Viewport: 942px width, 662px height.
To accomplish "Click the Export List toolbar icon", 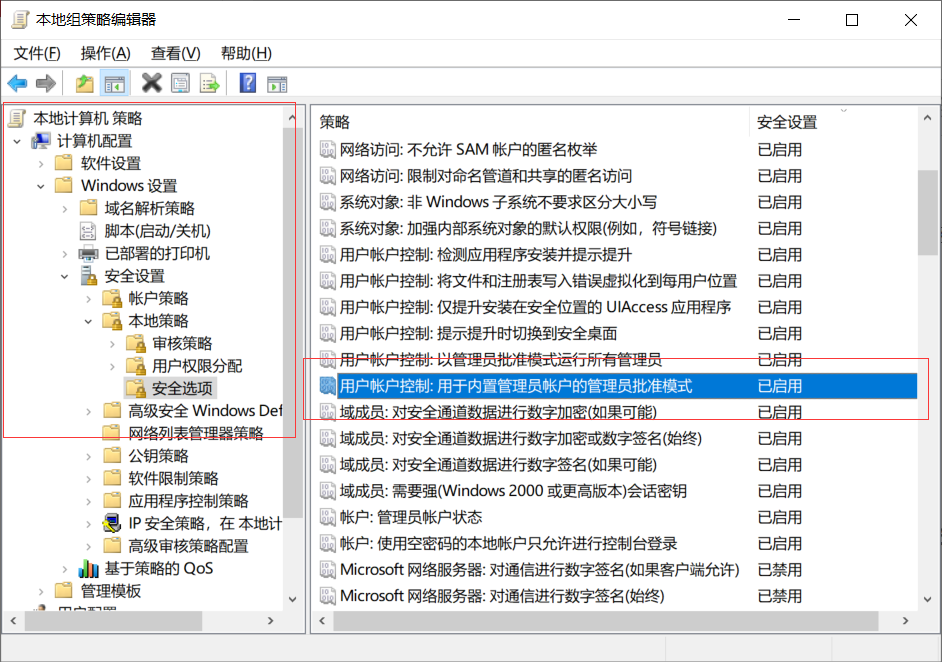I will (209, 83).
